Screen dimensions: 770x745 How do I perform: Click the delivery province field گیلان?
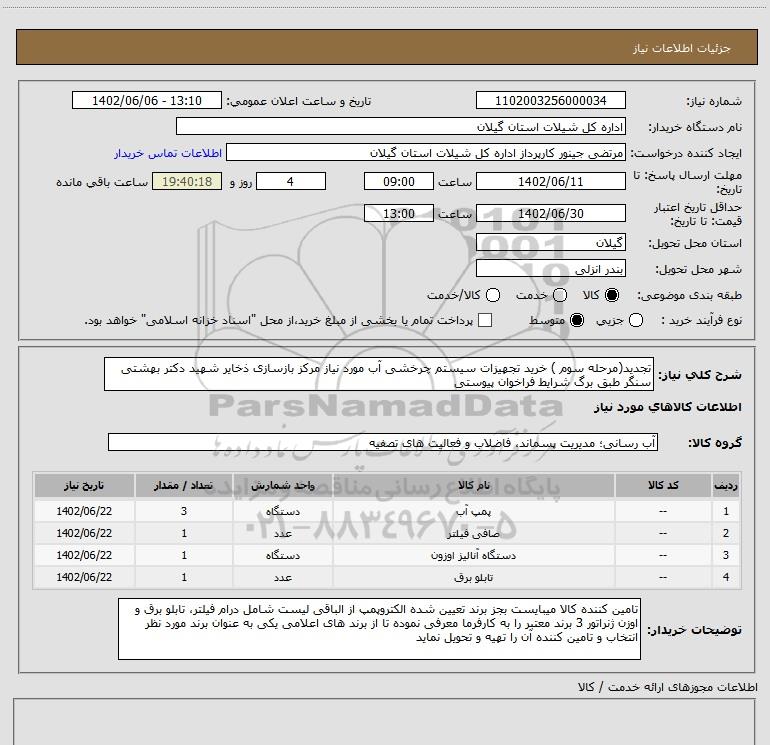click(550, 243)
